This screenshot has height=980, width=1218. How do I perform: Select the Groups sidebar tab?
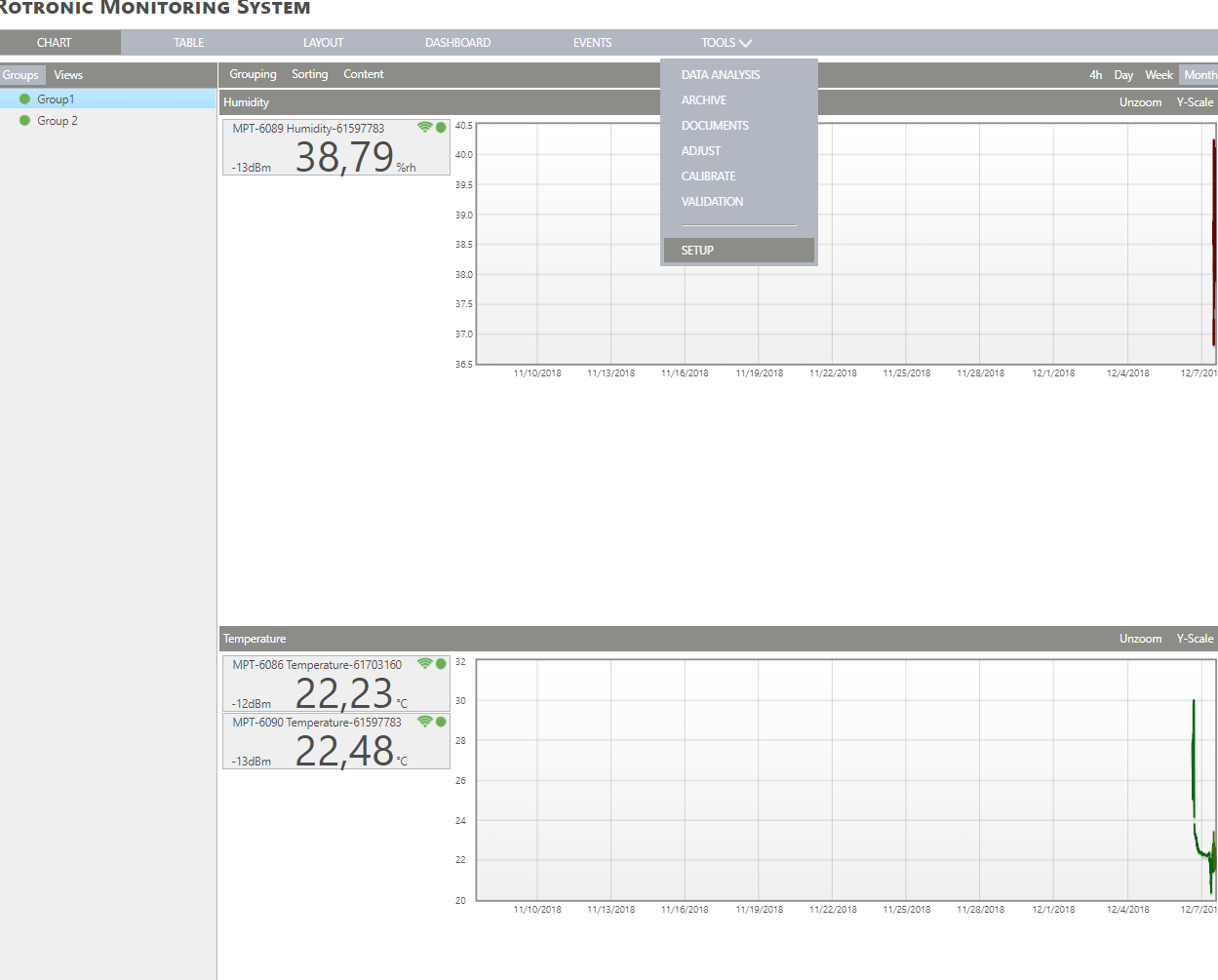tap(20, 75)
